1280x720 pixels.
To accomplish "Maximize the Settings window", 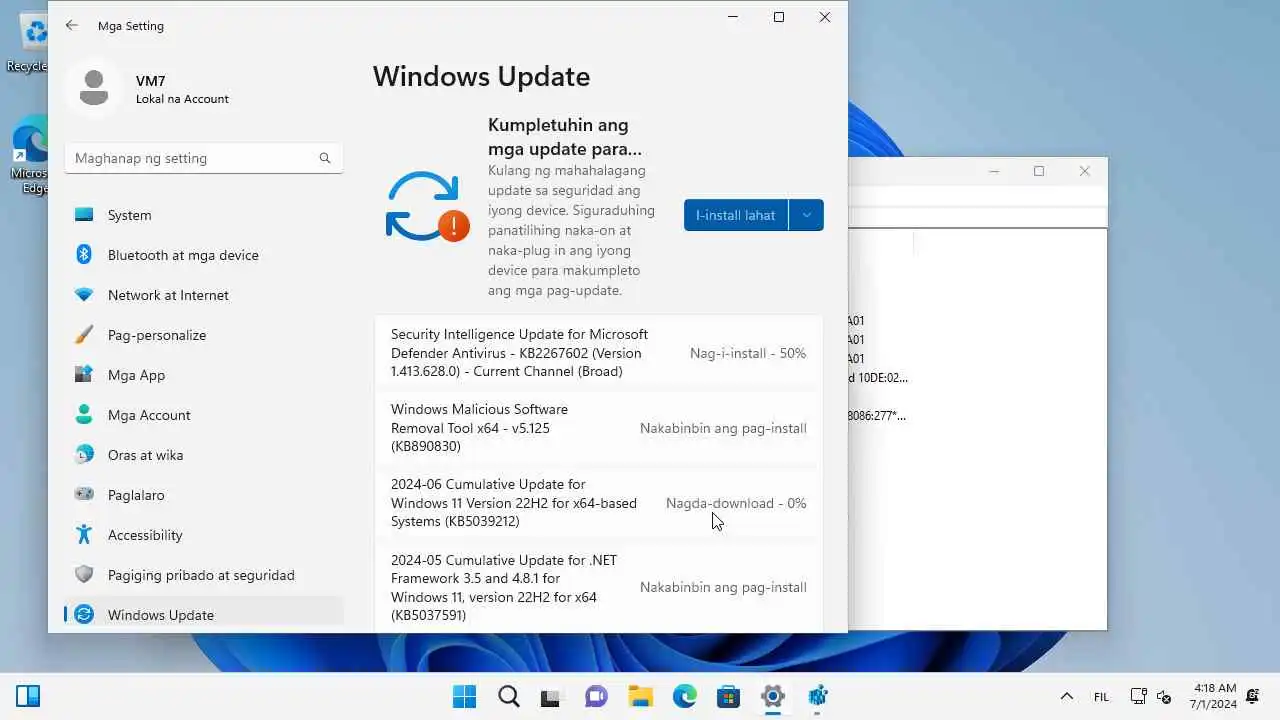I will pos(779,17).
